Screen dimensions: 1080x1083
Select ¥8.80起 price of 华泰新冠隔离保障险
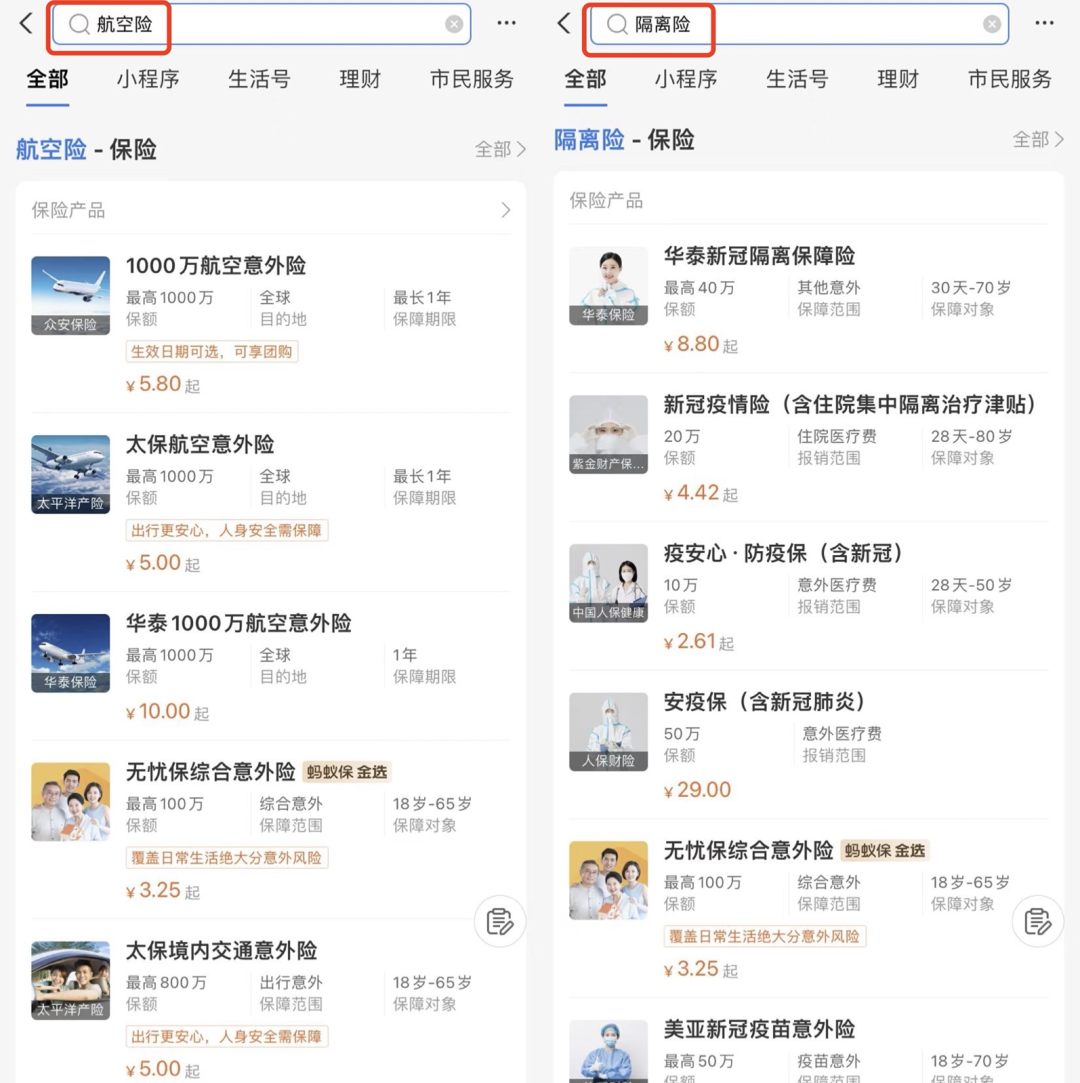(700, 344)
